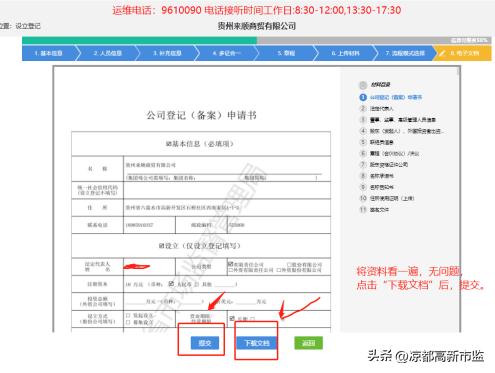495x373 pixels.
Task: Click the grey circle icon beside 材料目录
Action: pyautogui.click(x=363, y=85)
